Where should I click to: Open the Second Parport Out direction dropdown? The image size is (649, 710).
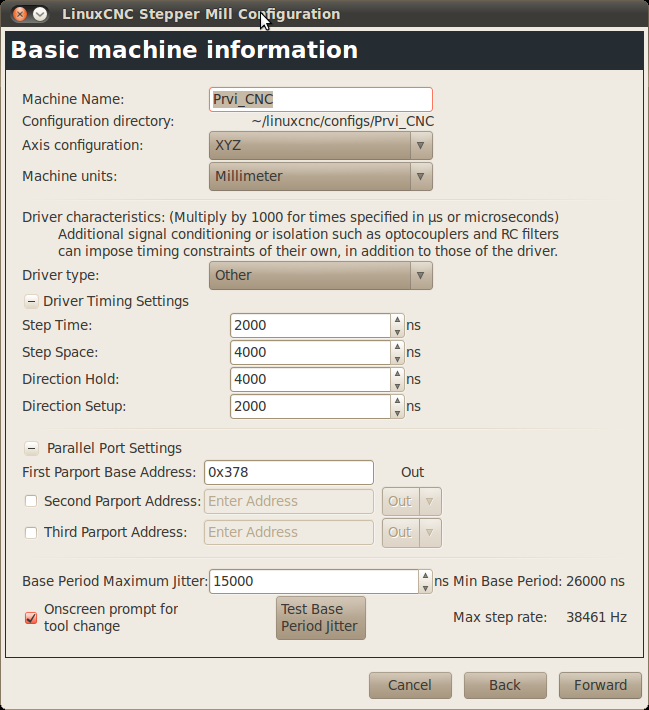[412, 501]
